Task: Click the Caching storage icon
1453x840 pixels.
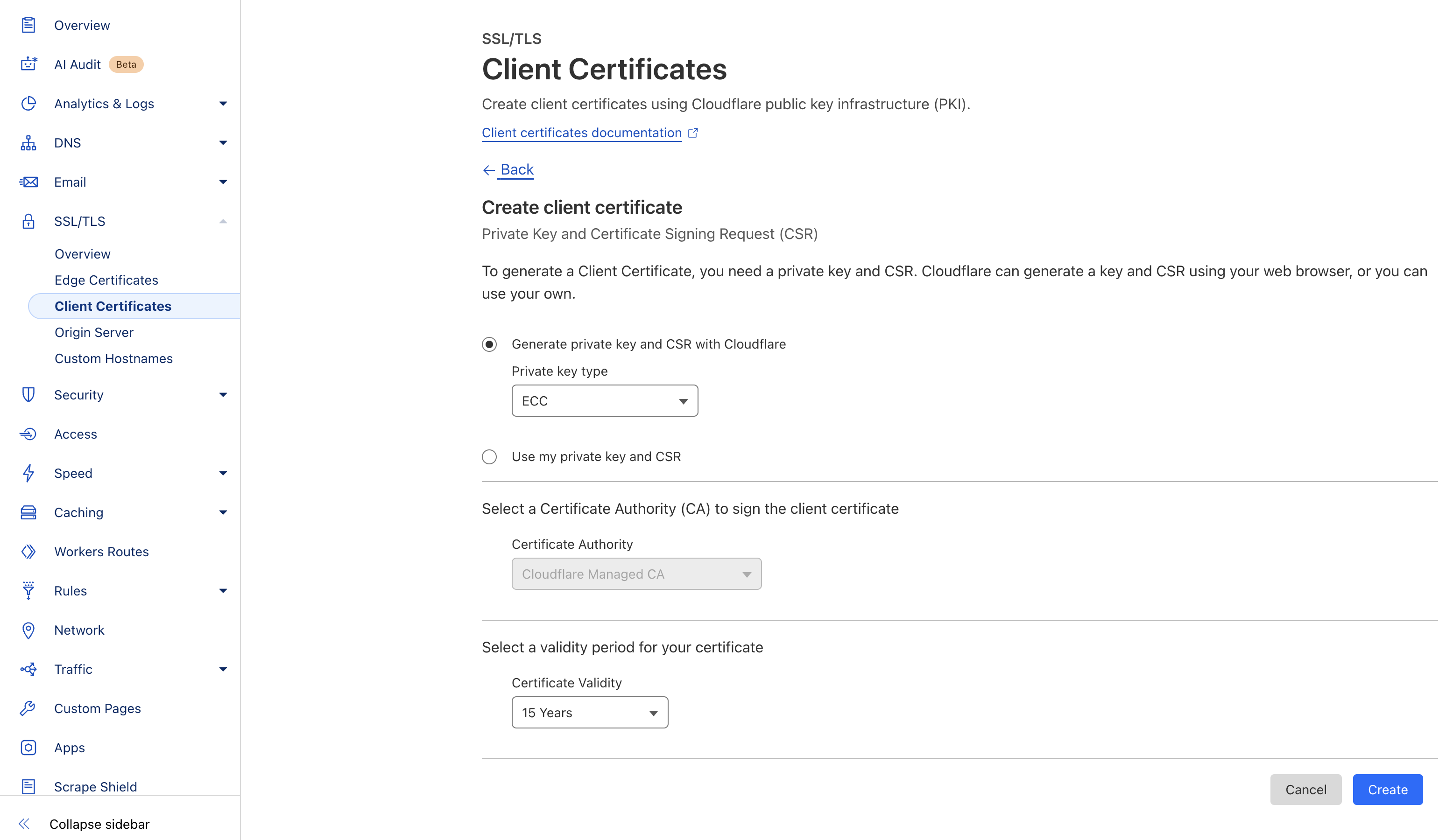Action: (28, 512)
